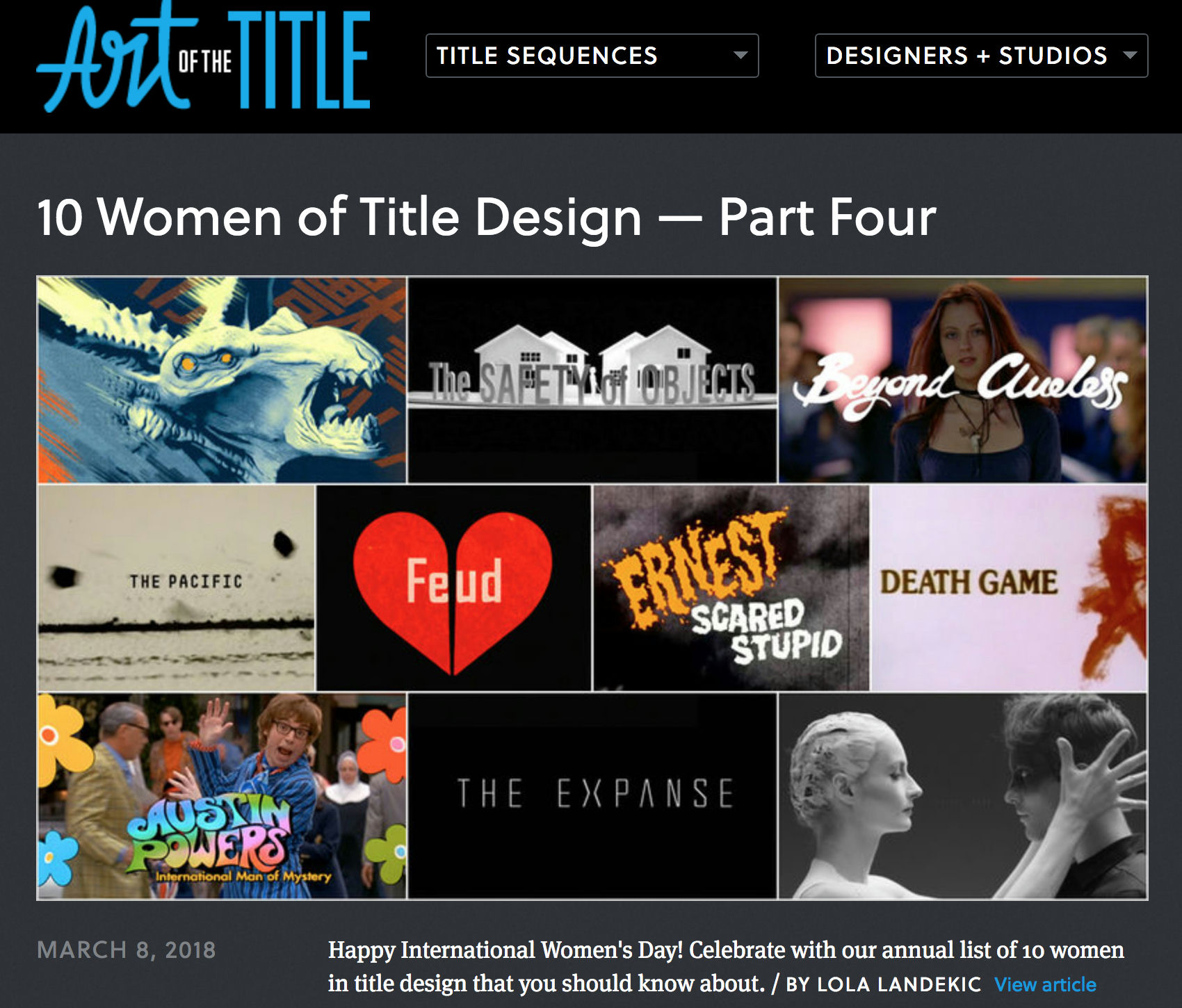
Task: Click the March 8, 2018 date
Action: click(x=126, y=950)
